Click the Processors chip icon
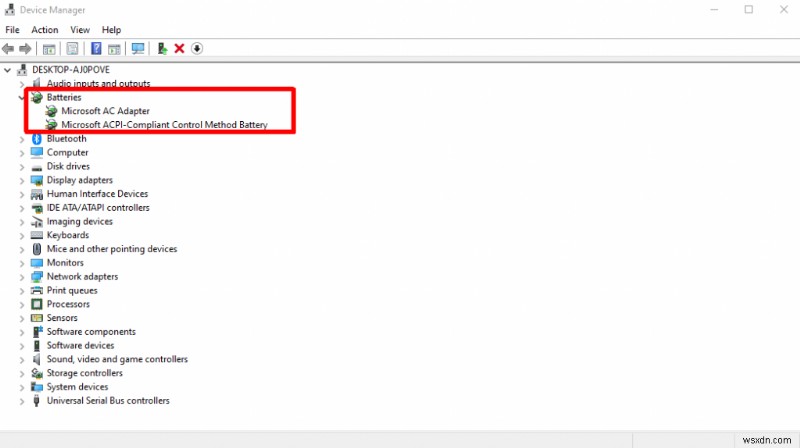 37,304
